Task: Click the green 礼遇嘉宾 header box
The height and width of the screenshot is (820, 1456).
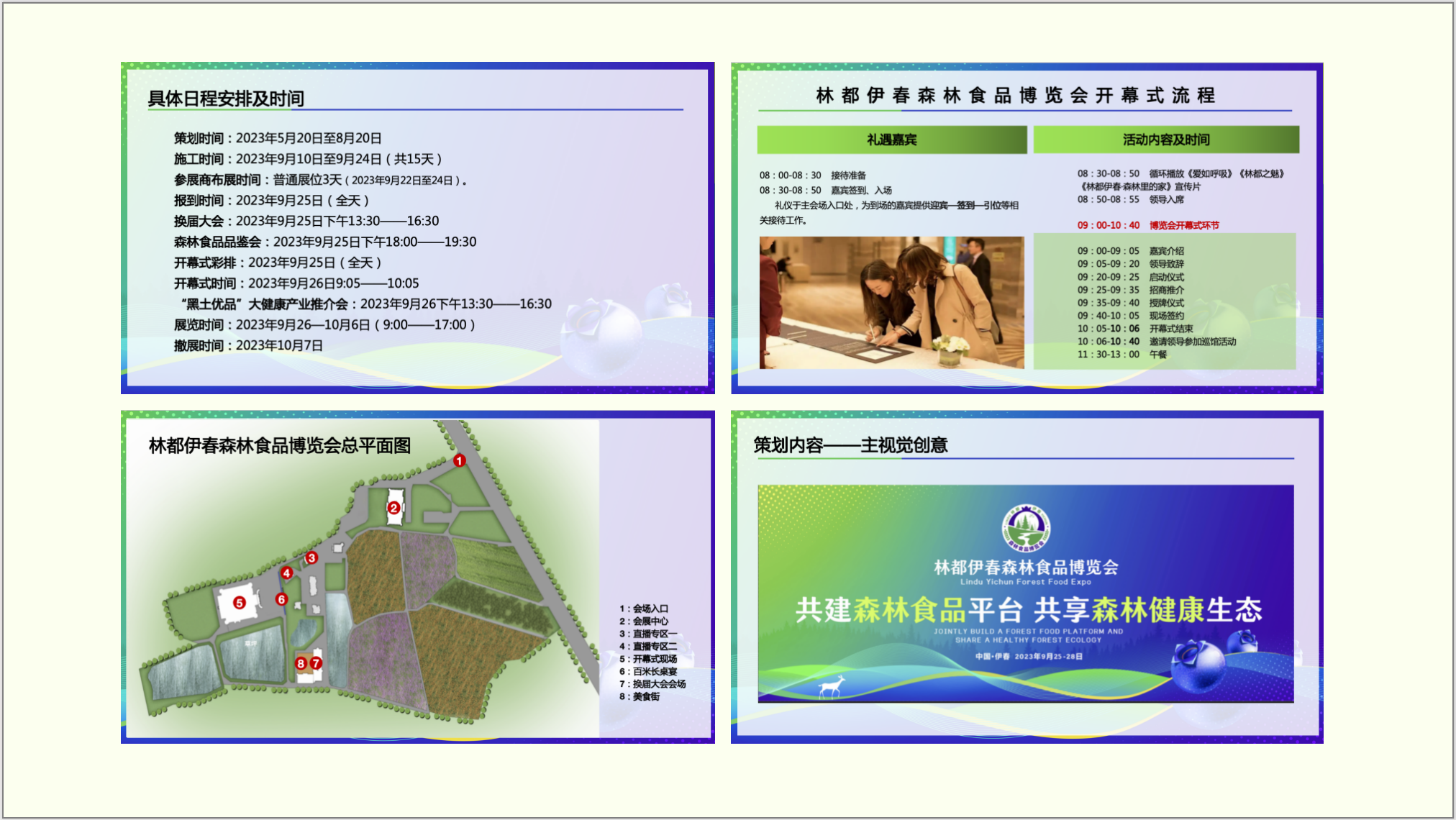Action: click(891, 140)
